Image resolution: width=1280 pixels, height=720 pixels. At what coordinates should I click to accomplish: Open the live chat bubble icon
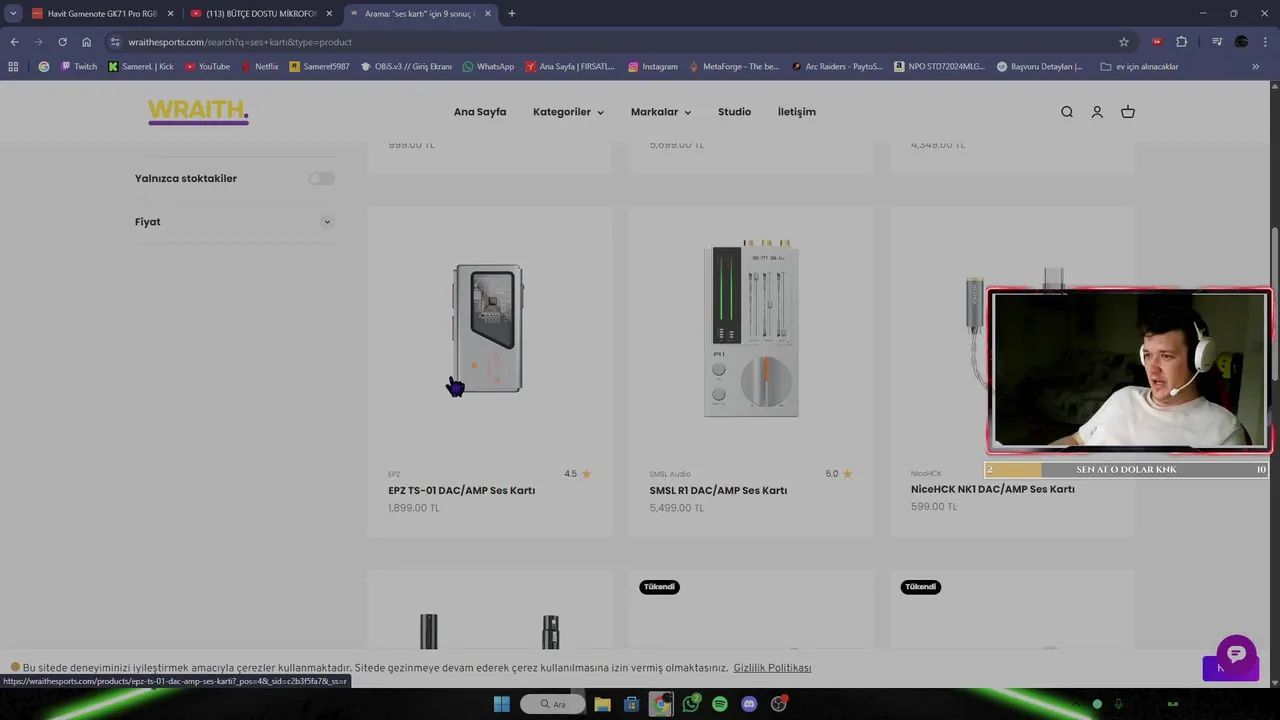tap(1236, 654)
